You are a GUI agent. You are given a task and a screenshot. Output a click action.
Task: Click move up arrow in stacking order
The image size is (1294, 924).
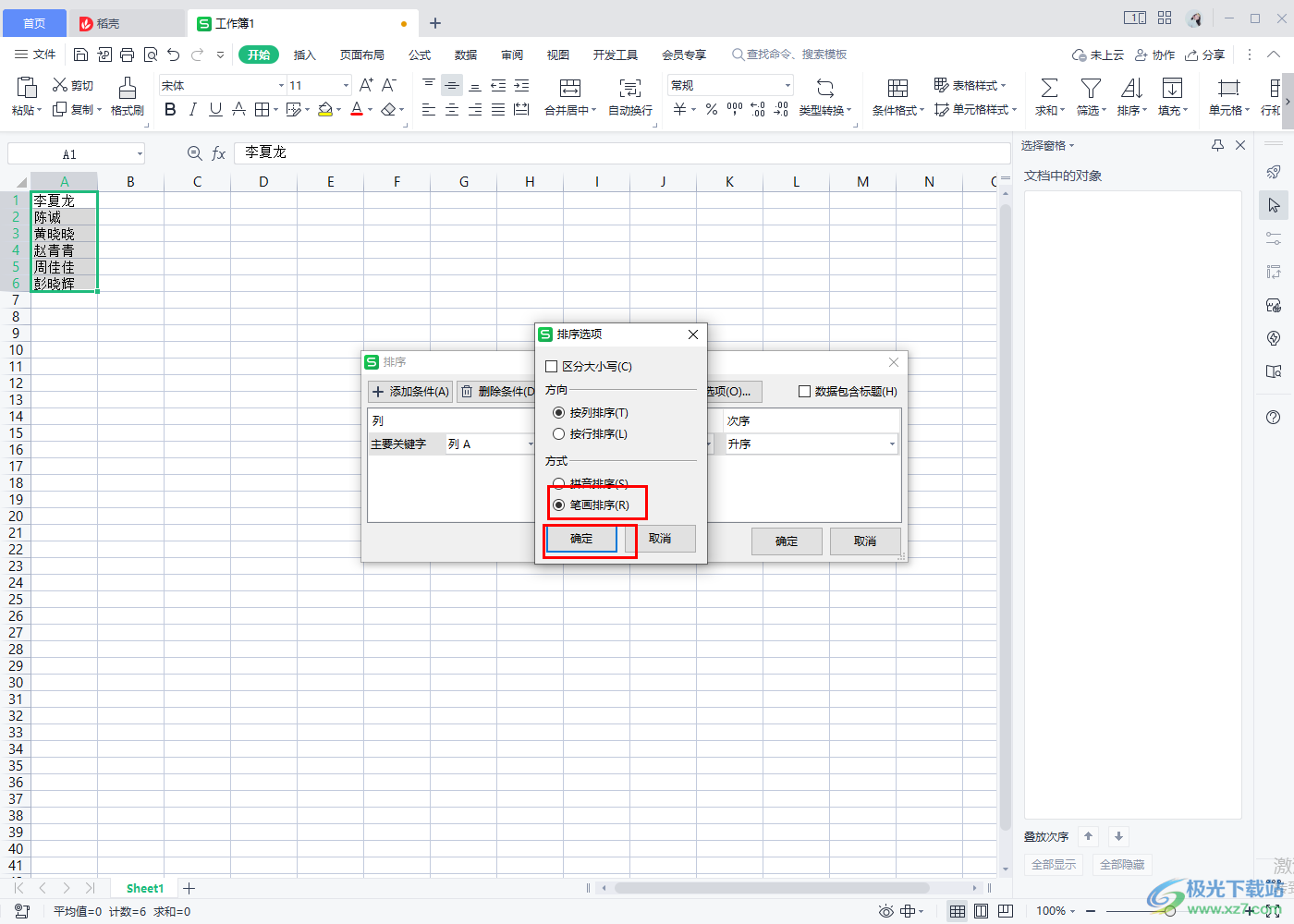pos(1089,836)
